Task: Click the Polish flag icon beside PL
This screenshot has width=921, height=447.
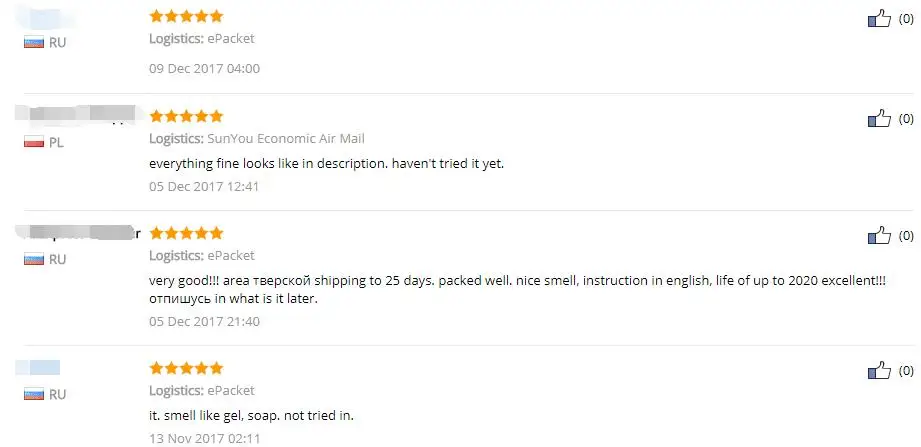Action: 34,142
